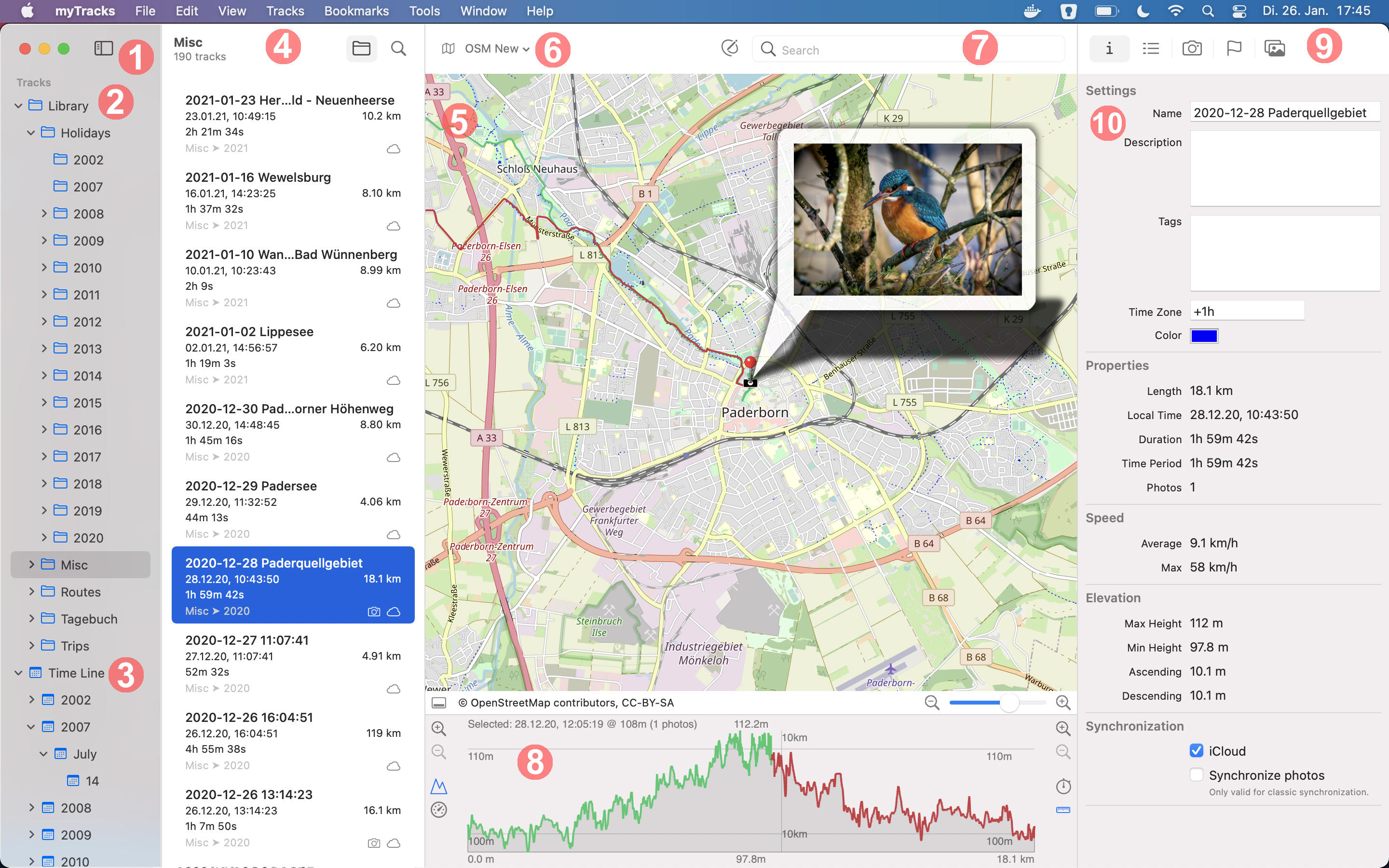This screenshot has width=1389, height=868.
Task: Toggle the speed graph with the gauge icon
Action: point(439,810)
